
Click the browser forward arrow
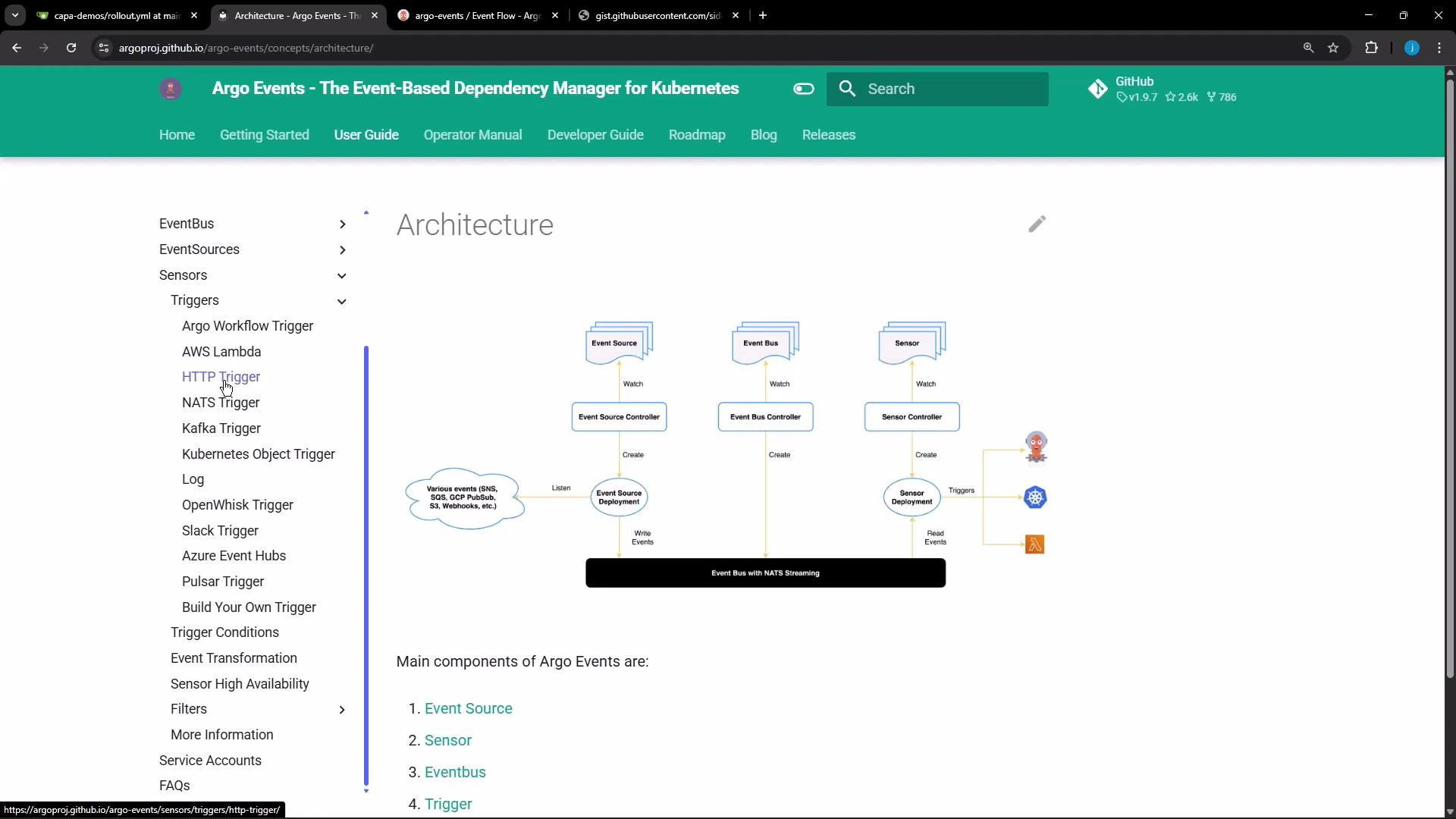(x=43, y=48)
